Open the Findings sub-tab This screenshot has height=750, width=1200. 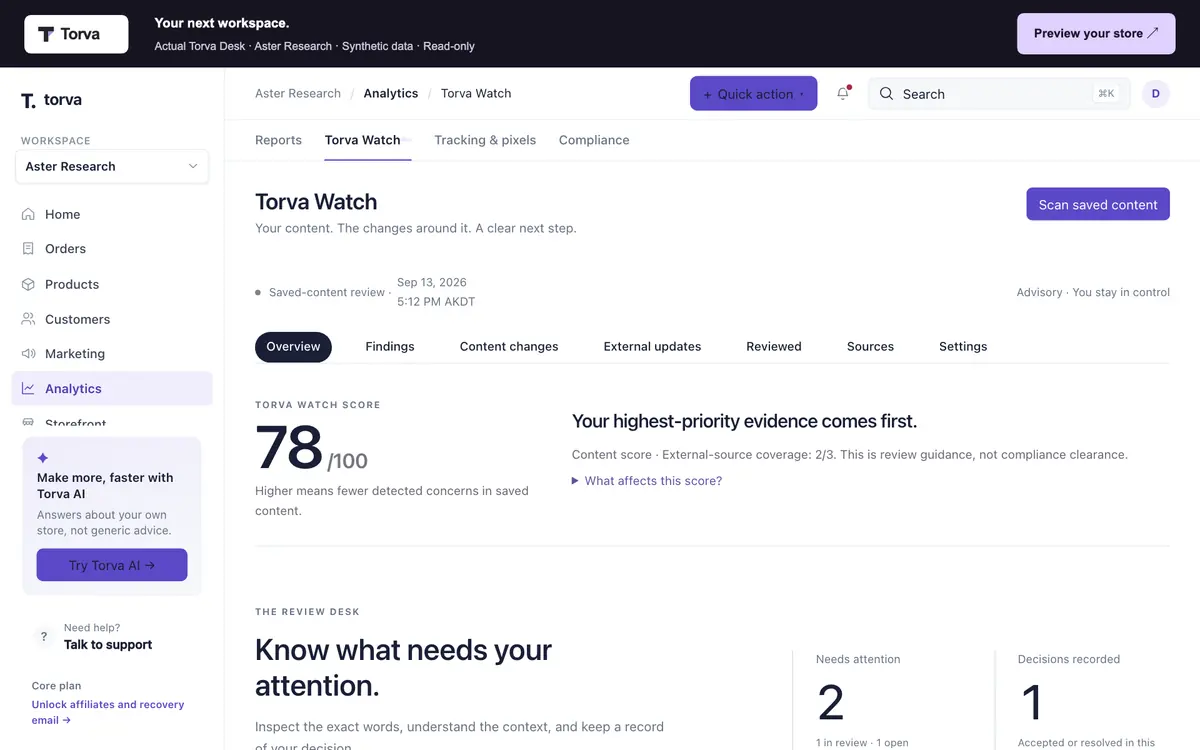(x=390, y=346)
